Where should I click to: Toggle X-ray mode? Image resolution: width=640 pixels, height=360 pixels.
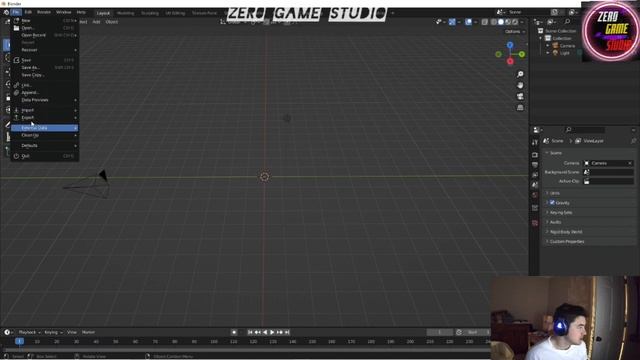pyautogui.click(x=484, y=22)
